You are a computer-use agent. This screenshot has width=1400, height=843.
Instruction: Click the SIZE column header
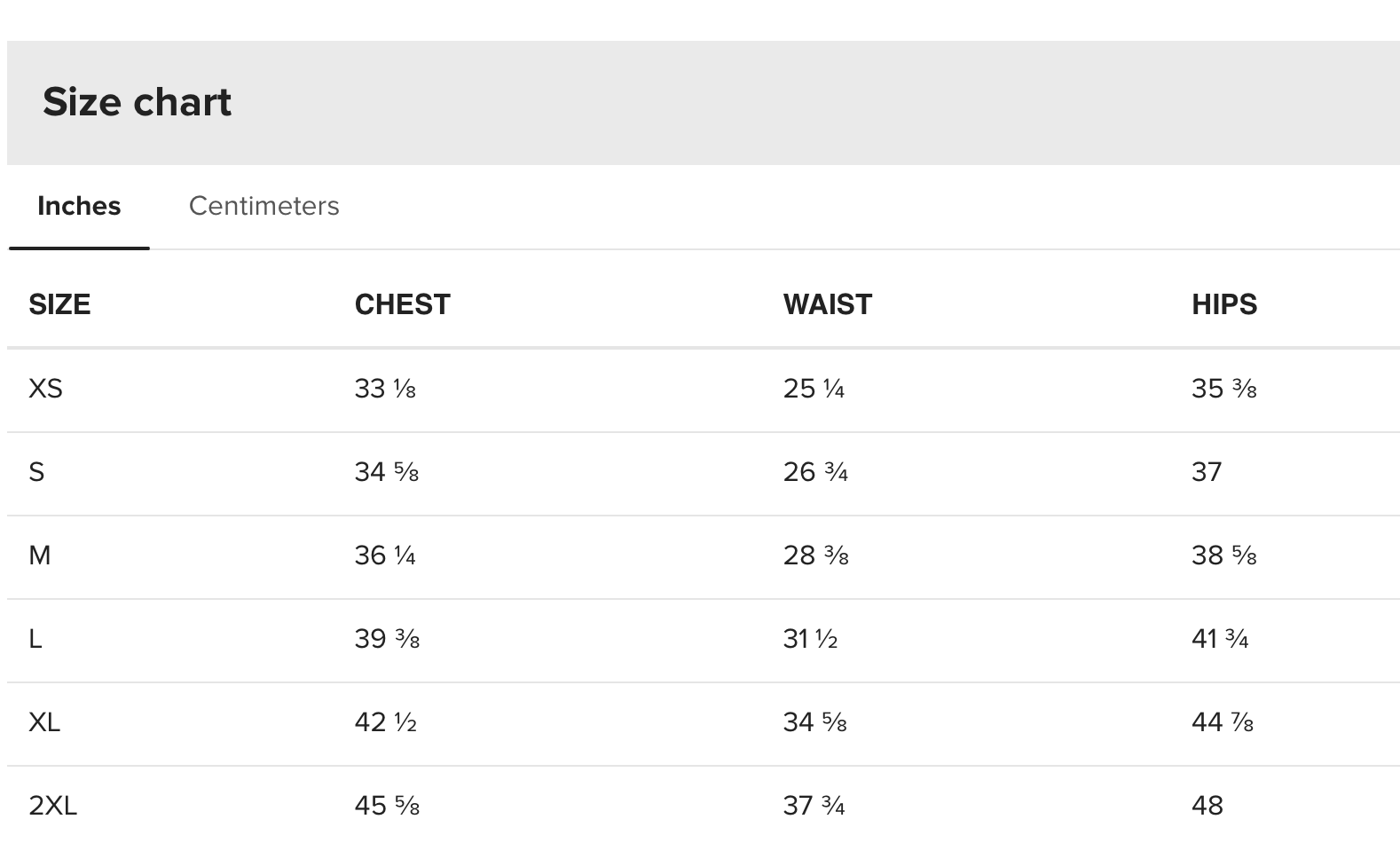59,304
